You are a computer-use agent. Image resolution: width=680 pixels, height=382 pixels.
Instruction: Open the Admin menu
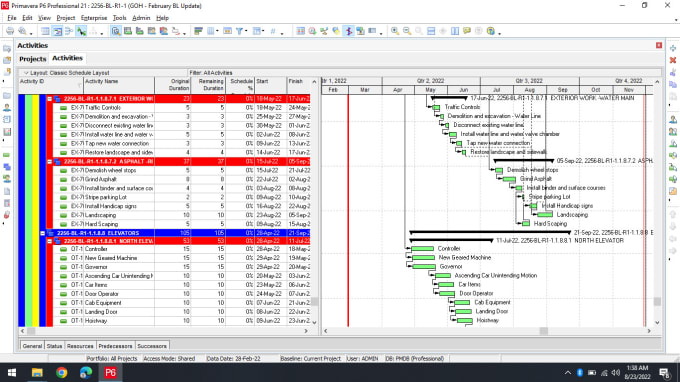141,18
